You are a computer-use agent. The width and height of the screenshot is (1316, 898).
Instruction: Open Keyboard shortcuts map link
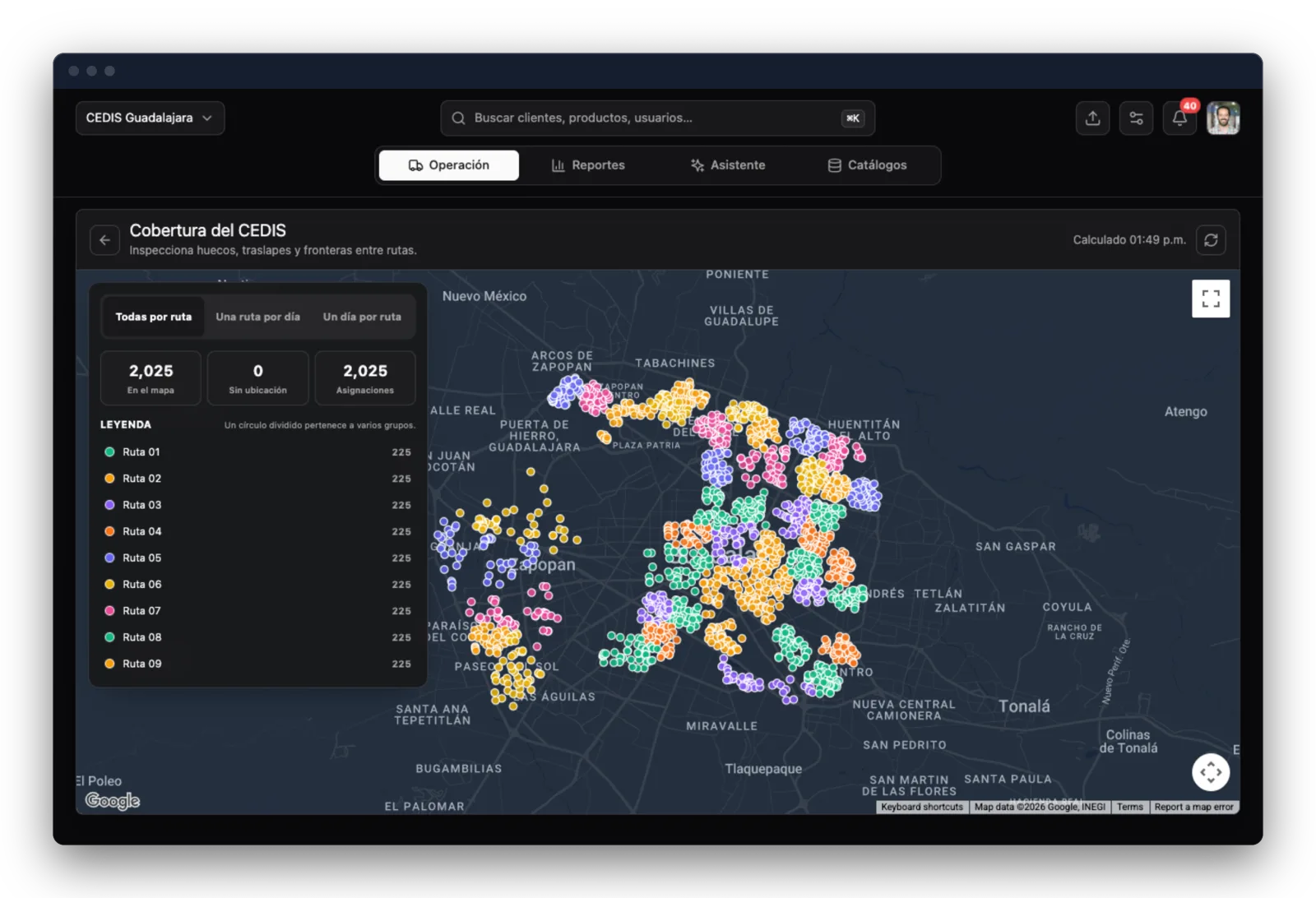click(922, 807)
